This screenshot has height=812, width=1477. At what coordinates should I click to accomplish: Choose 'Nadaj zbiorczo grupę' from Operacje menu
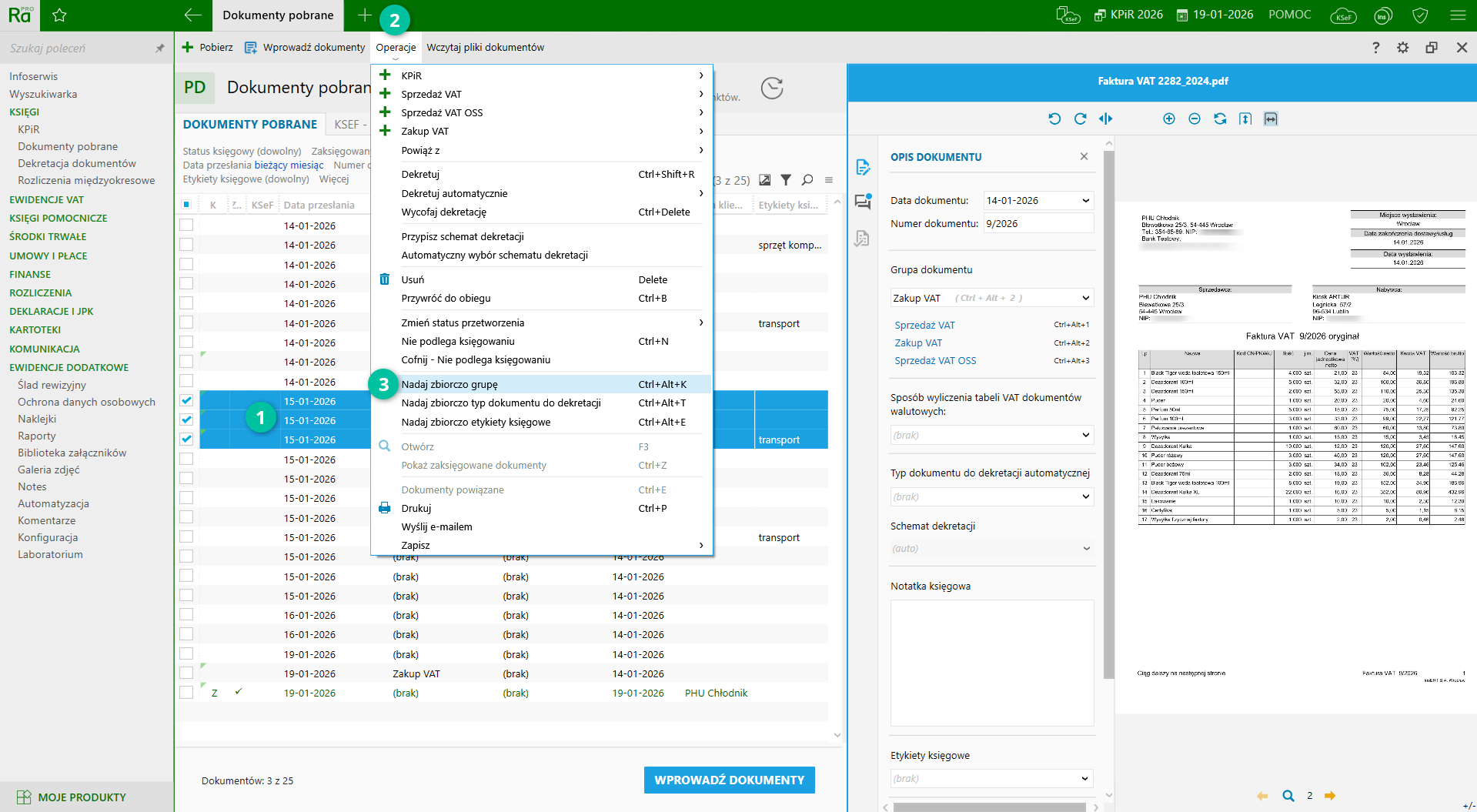[x=449, y=384]
